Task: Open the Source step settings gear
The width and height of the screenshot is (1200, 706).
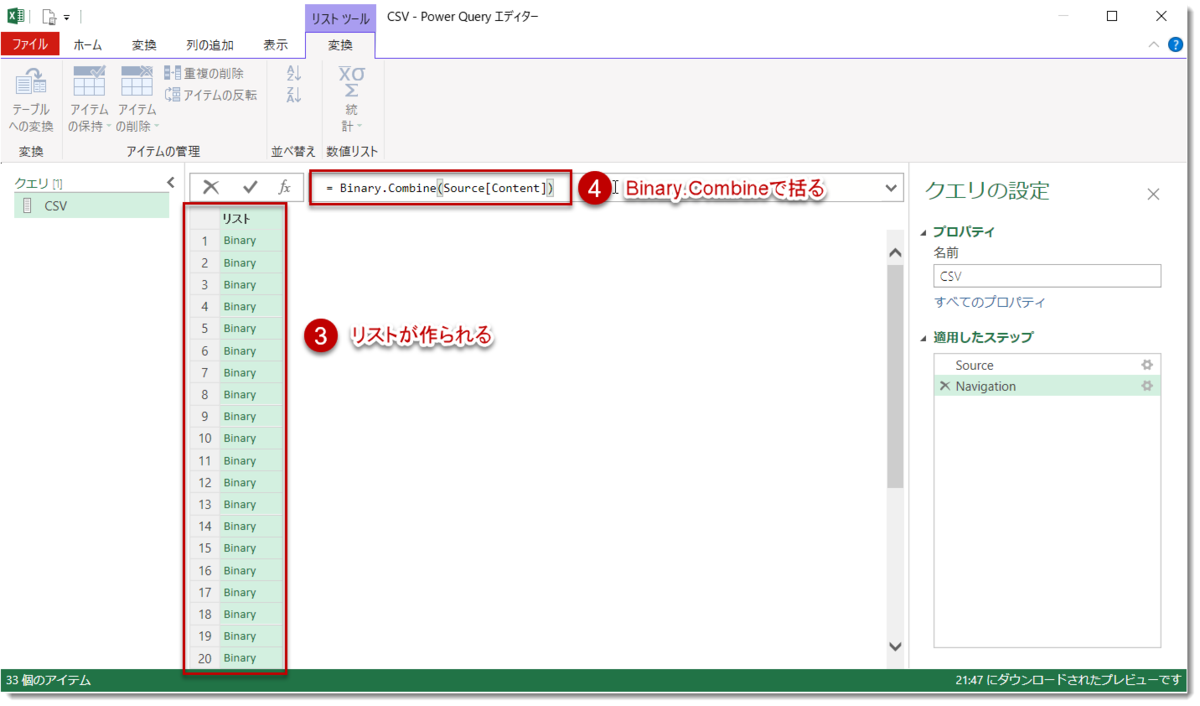Action: [x=1147, y=365]
